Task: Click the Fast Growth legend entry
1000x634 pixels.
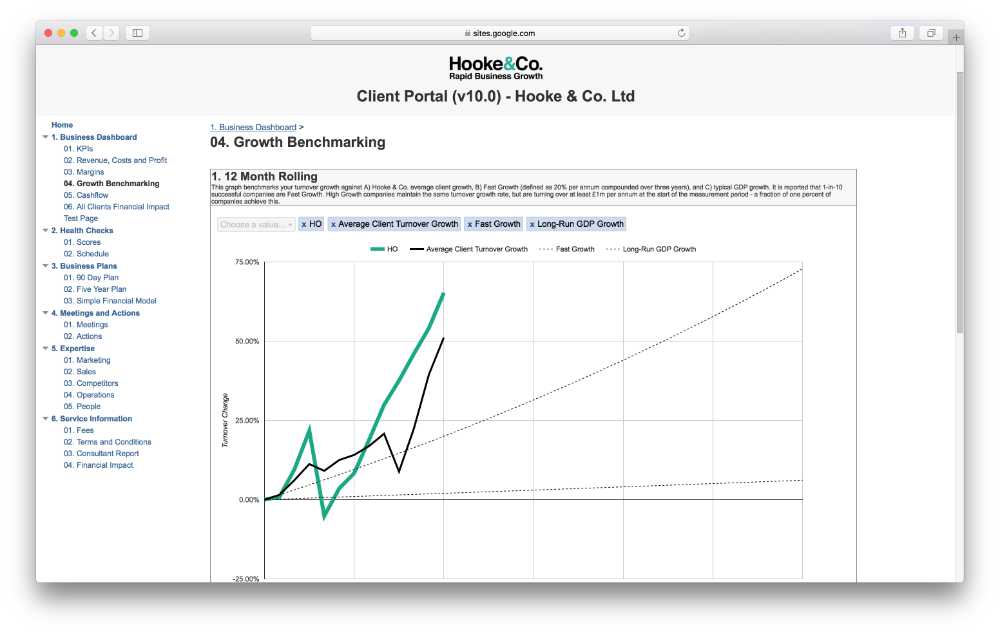Action: click(x=567, y=249)
